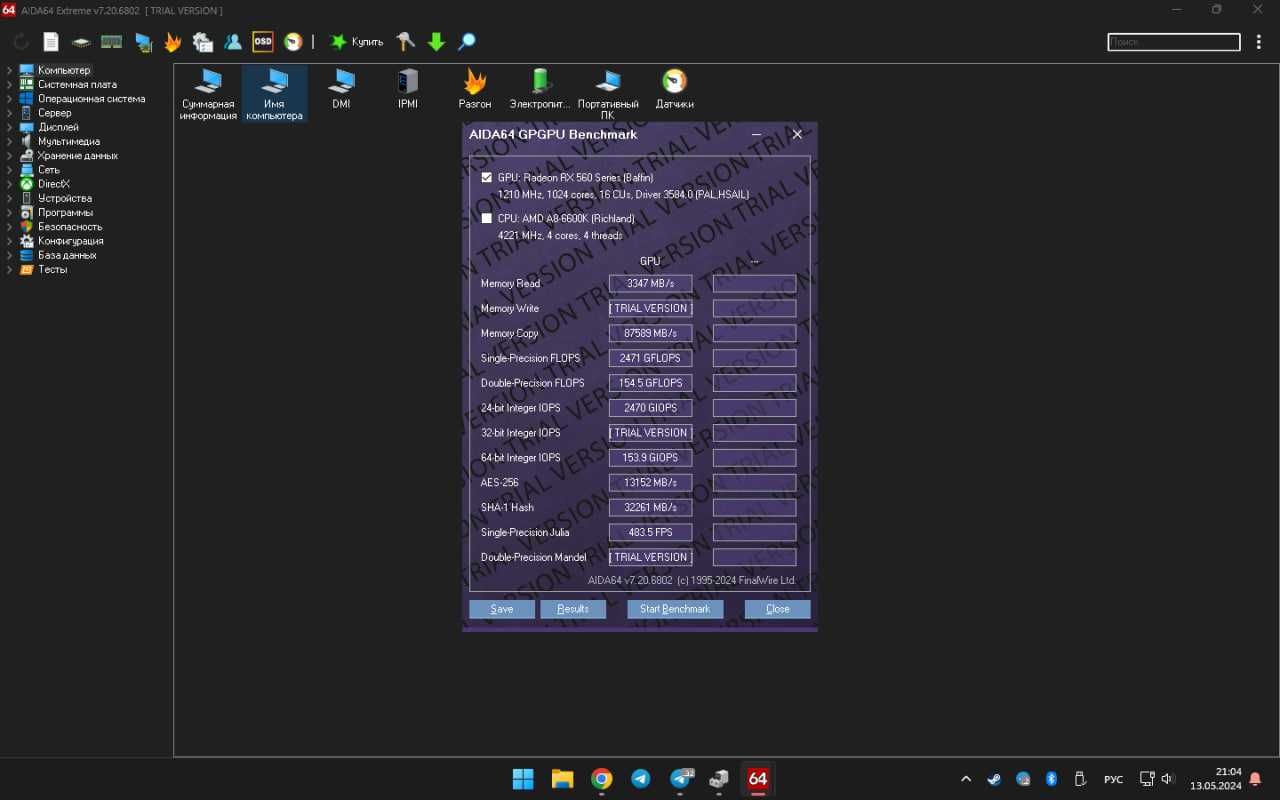
Task: Click the green star Купить button
Action: click(x=357, y=42)
